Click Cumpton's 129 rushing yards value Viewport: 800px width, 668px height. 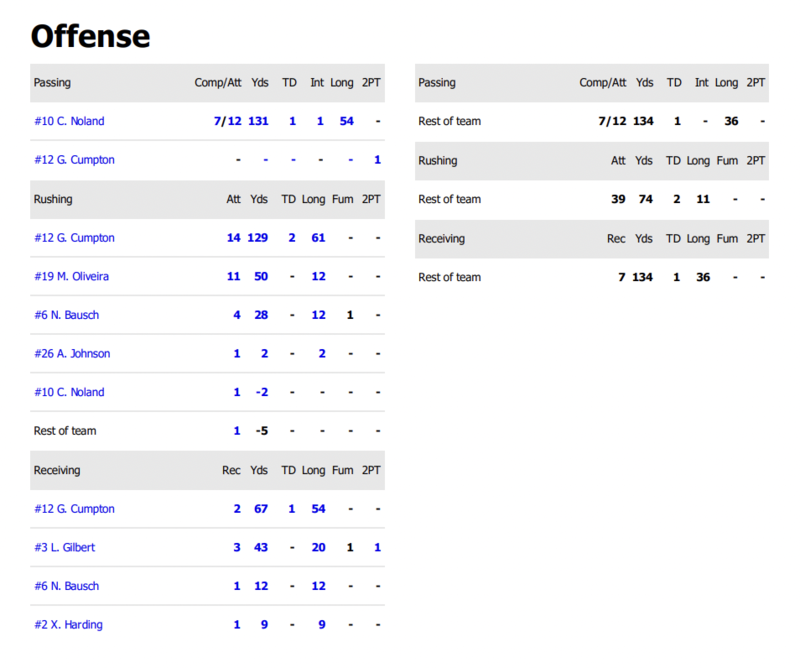click(x=259, y=238)
